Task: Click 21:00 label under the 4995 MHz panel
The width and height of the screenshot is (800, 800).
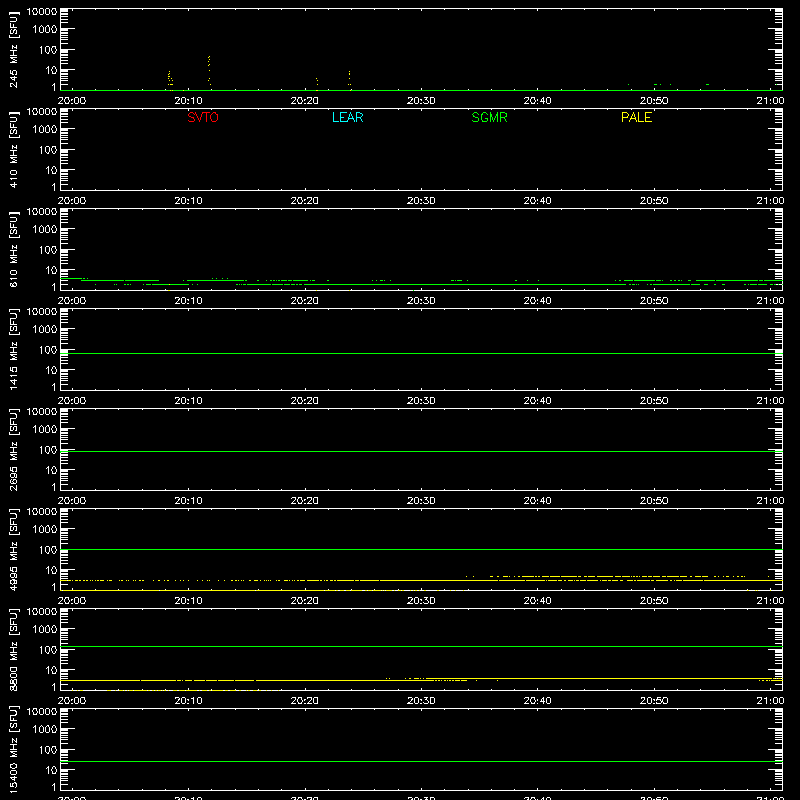Action: click(x=770, y=601)
